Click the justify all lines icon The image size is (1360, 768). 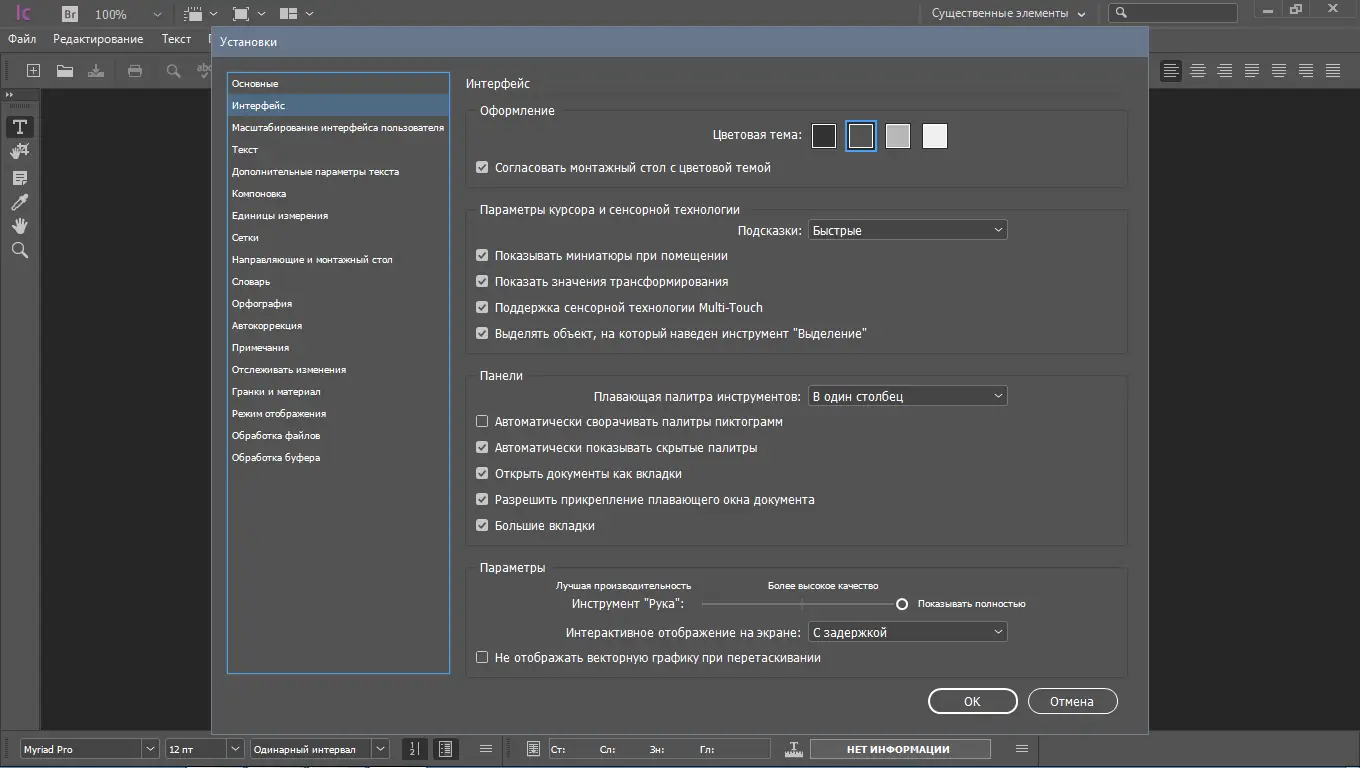(x=1333, y=71)
